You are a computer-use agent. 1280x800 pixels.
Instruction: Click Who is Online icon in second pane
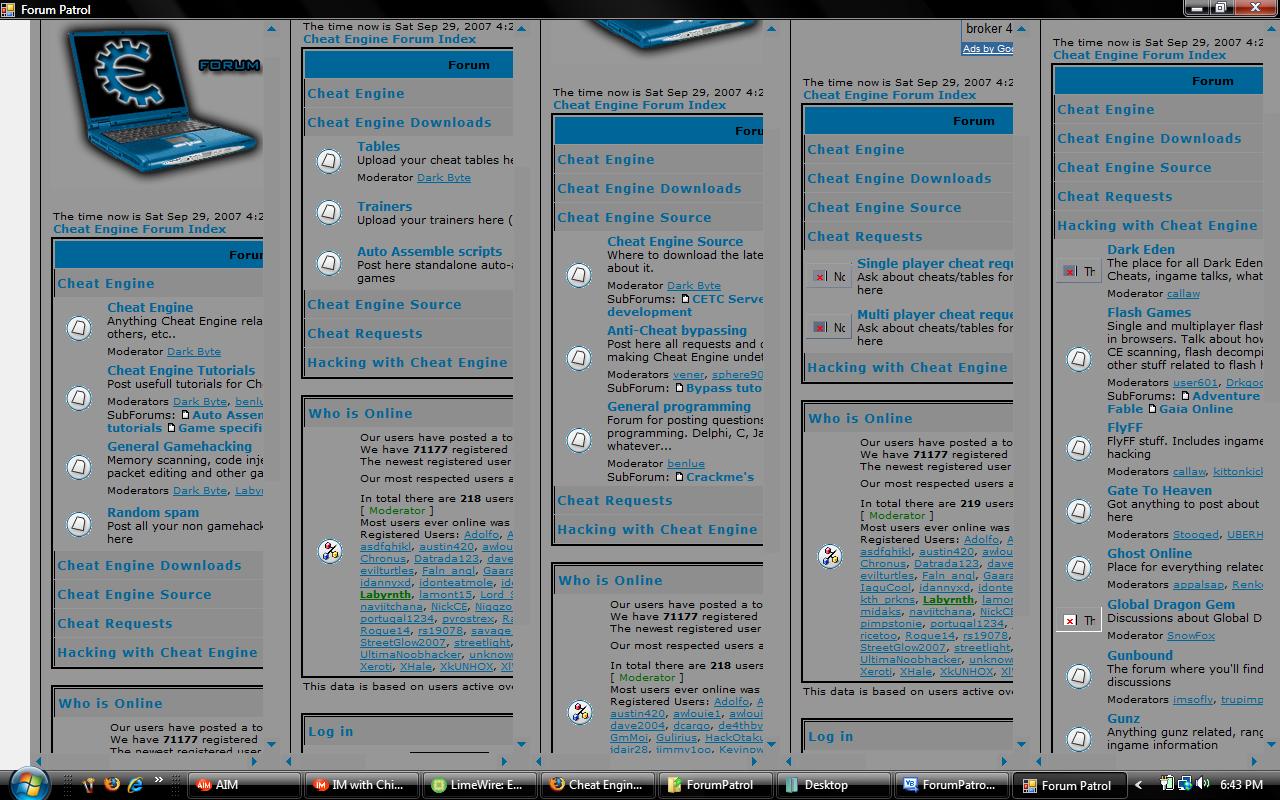pyautogui.click(x=330, y=551)
